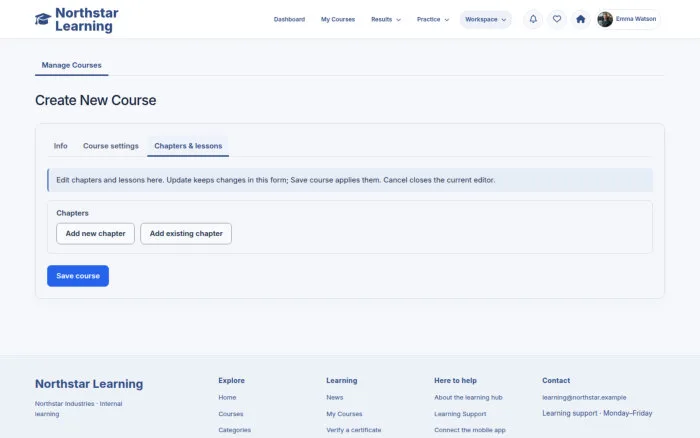
Task: Go to the home icon
Action: click(580, 19)
